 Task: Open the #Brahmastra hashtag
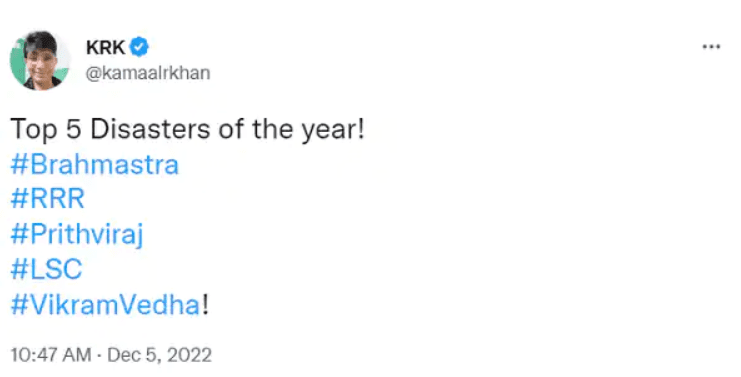tap(95, 164)
